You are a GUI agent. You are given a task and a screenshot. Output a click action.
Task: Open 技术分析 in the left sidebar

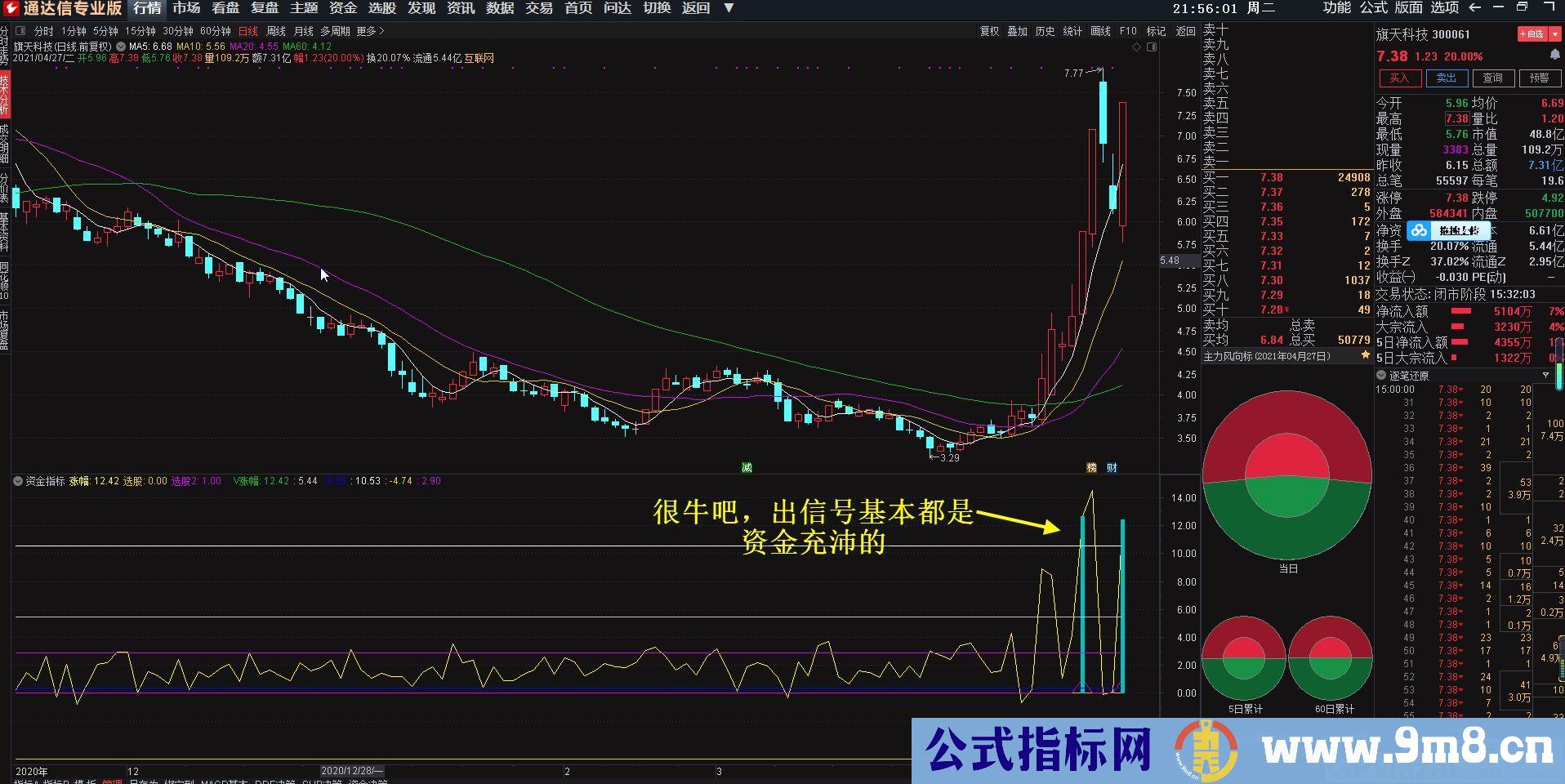point(4,95)
